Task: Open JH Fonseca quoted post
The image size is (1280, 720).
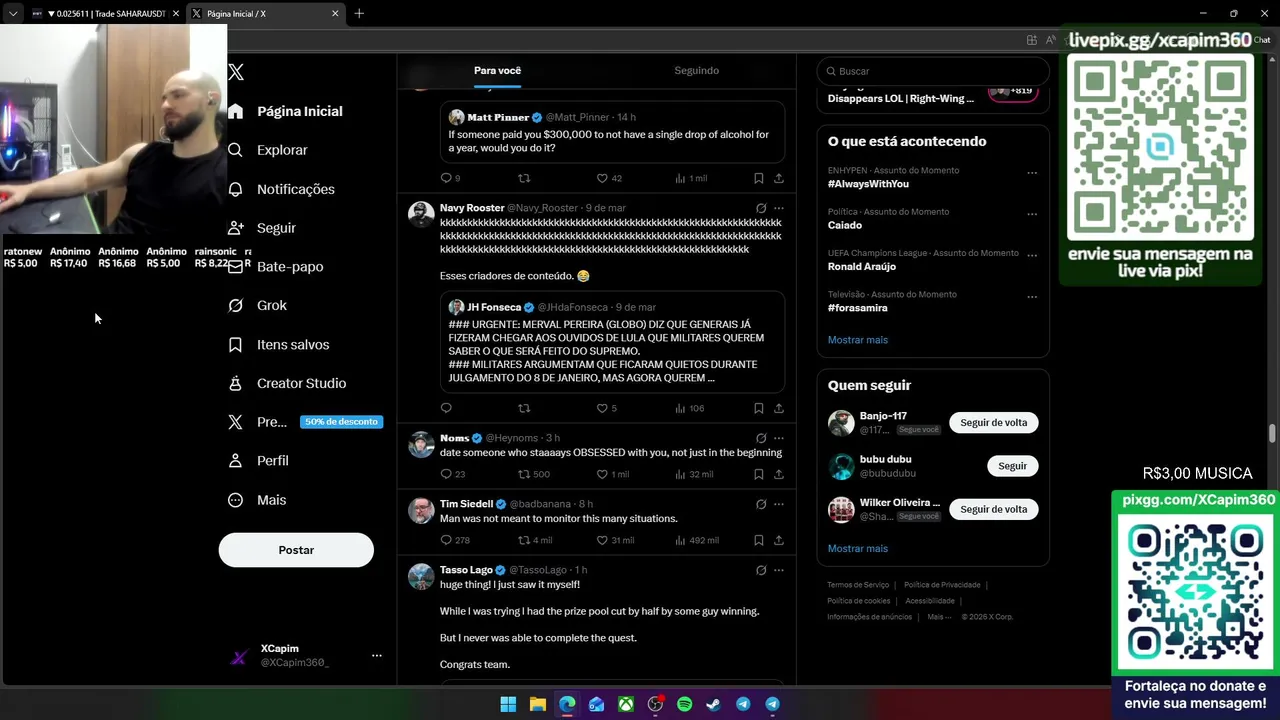Action: pyautogui.click(x=611, y=341)
